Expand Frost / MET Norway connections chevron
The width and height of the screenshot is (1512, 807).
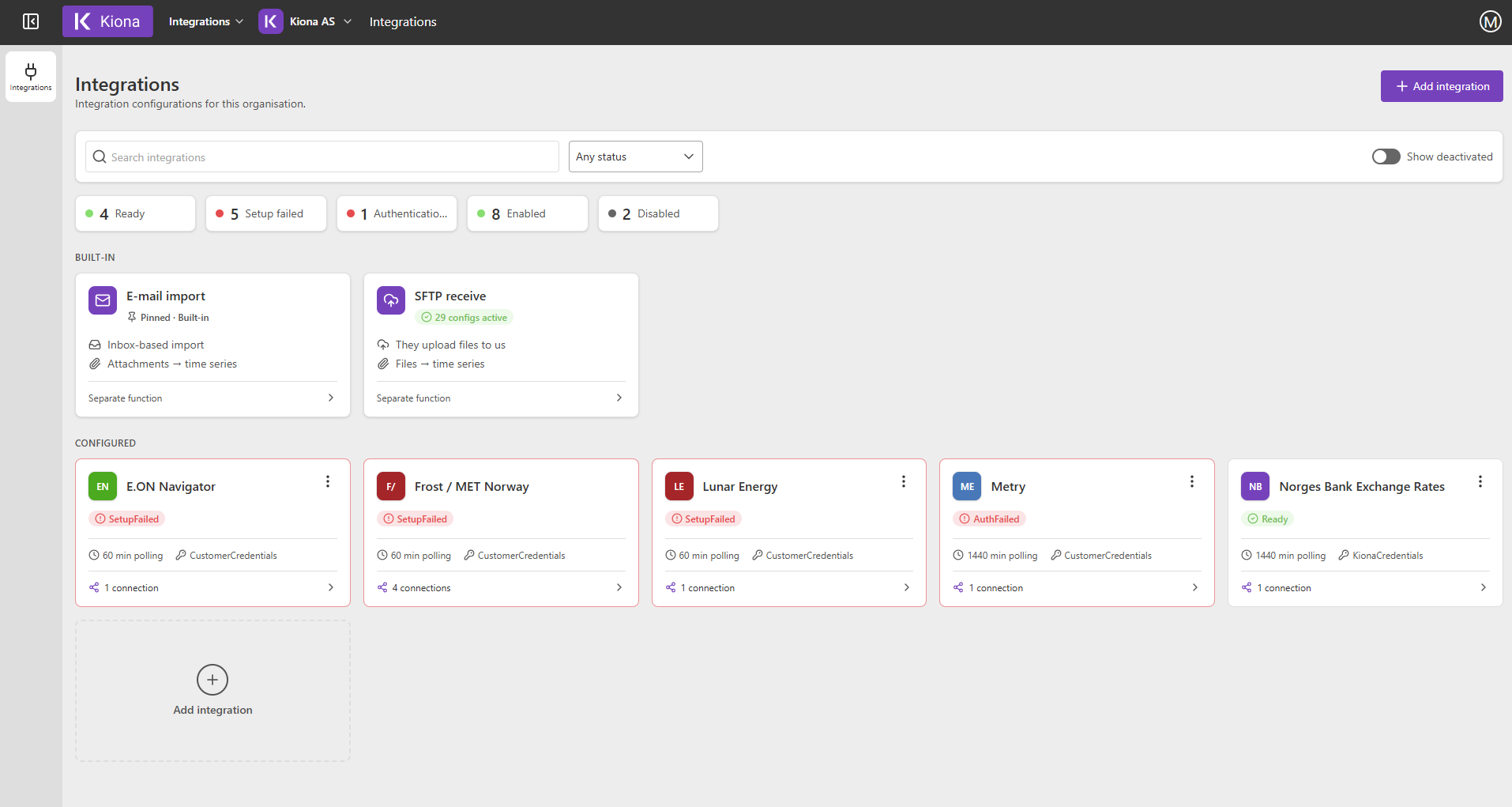tap(619, 587)
